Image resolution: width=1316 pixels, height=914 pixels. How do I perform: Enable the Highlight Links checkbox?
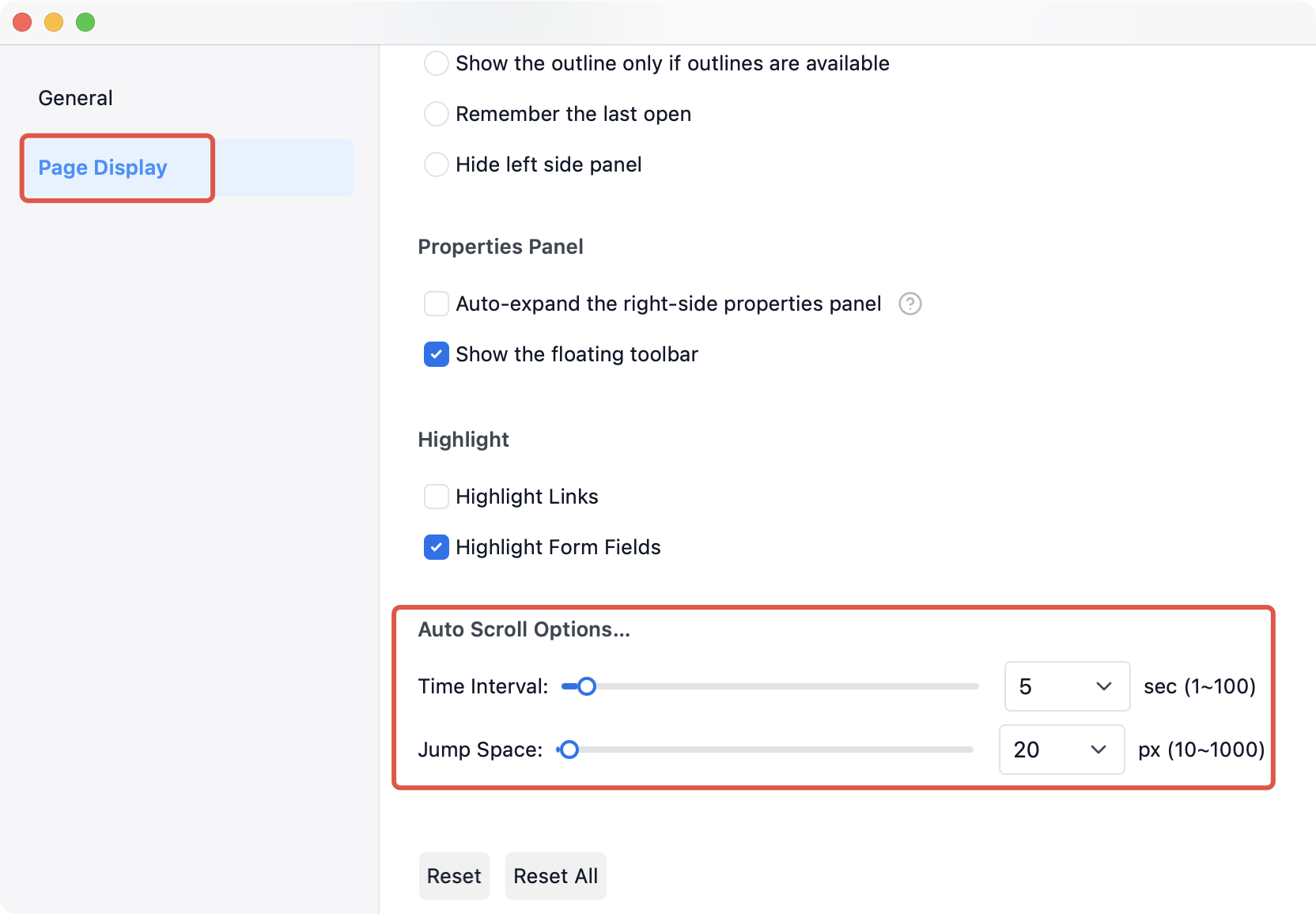coord(437,497)
